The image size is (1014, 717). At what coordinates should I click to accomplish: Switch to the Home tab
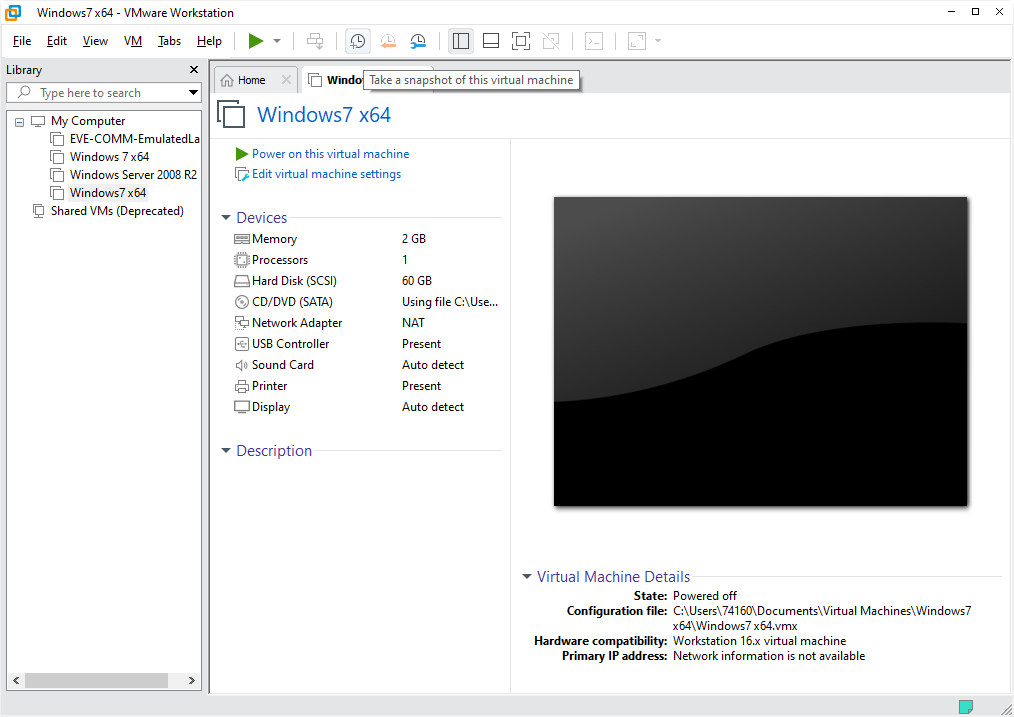coord(252,80)
